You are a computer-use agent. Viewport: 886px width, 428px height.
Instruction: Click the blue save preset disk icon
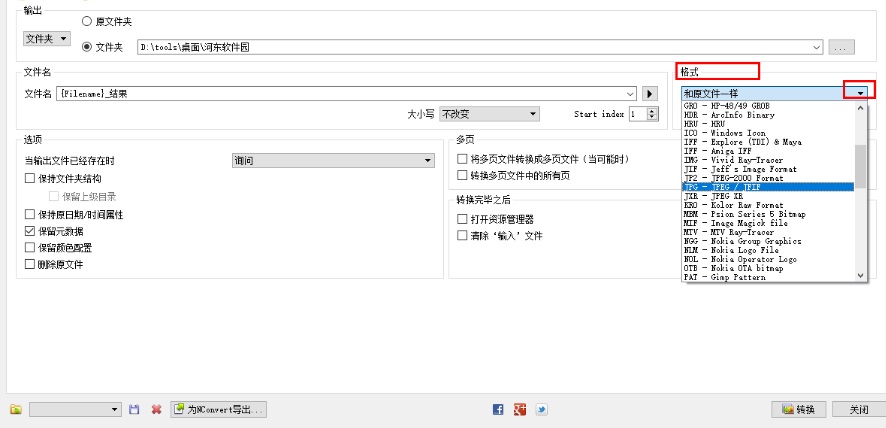click(134, 409)
